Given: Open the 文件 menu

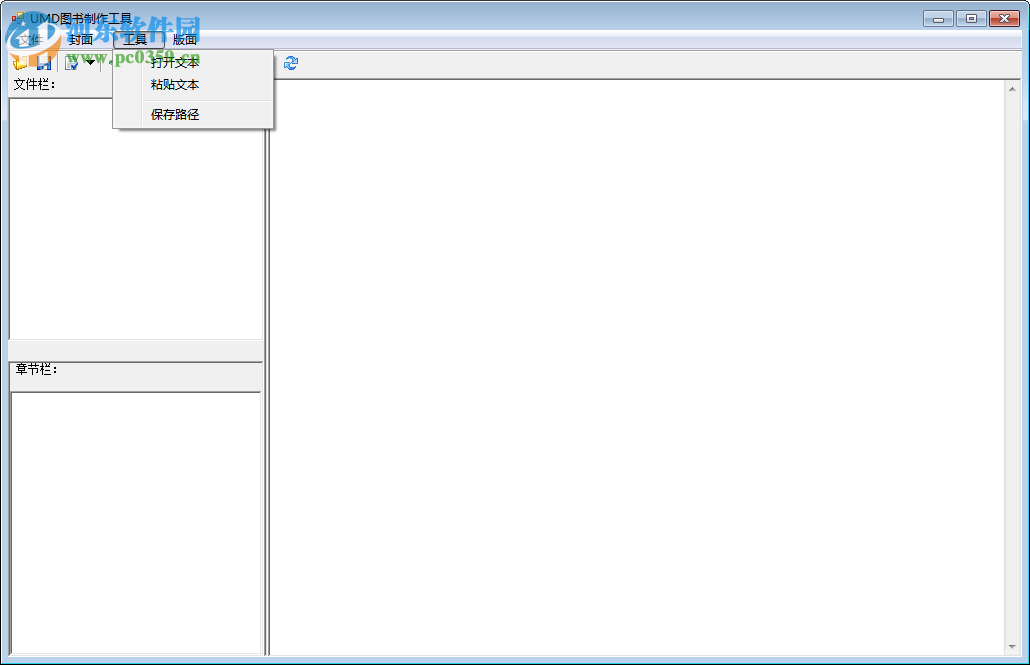Looking at the screenshot, I should pyautogui.click(x=30, y=39).
